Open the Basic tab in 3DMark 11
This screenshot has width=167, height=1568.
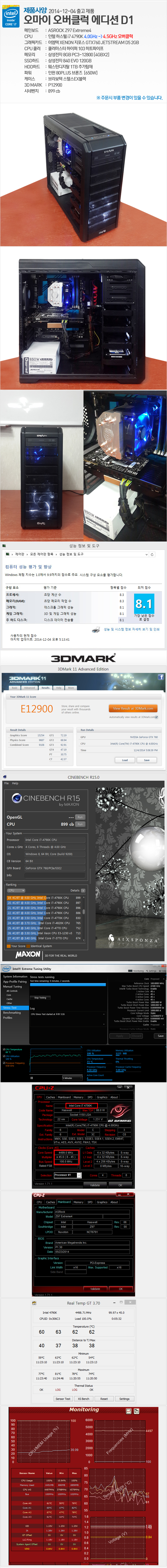[x=15, y=688]
